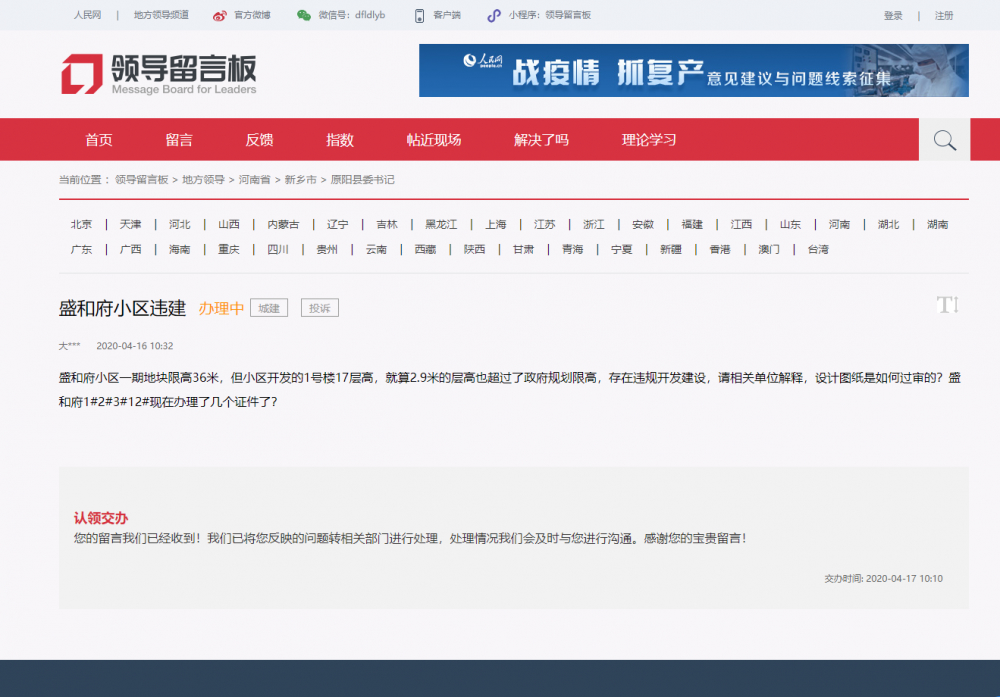This screenshot has width=1000, height=697.
Task: Adjust text size with the T icon
Action: (948, 305)
